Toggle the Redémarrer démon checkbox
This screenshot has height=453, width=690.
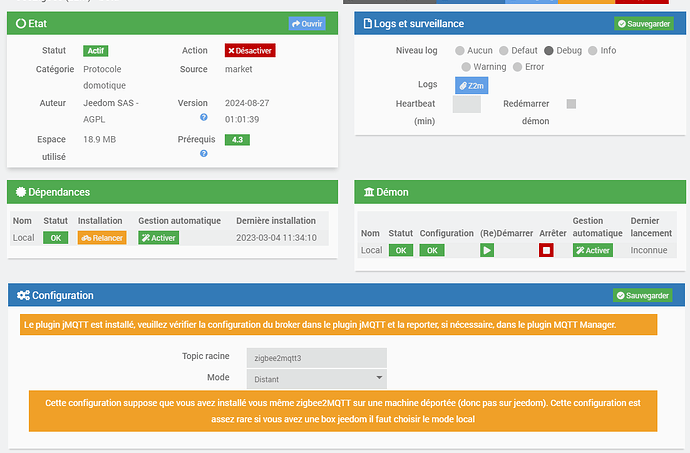(571, 104)
